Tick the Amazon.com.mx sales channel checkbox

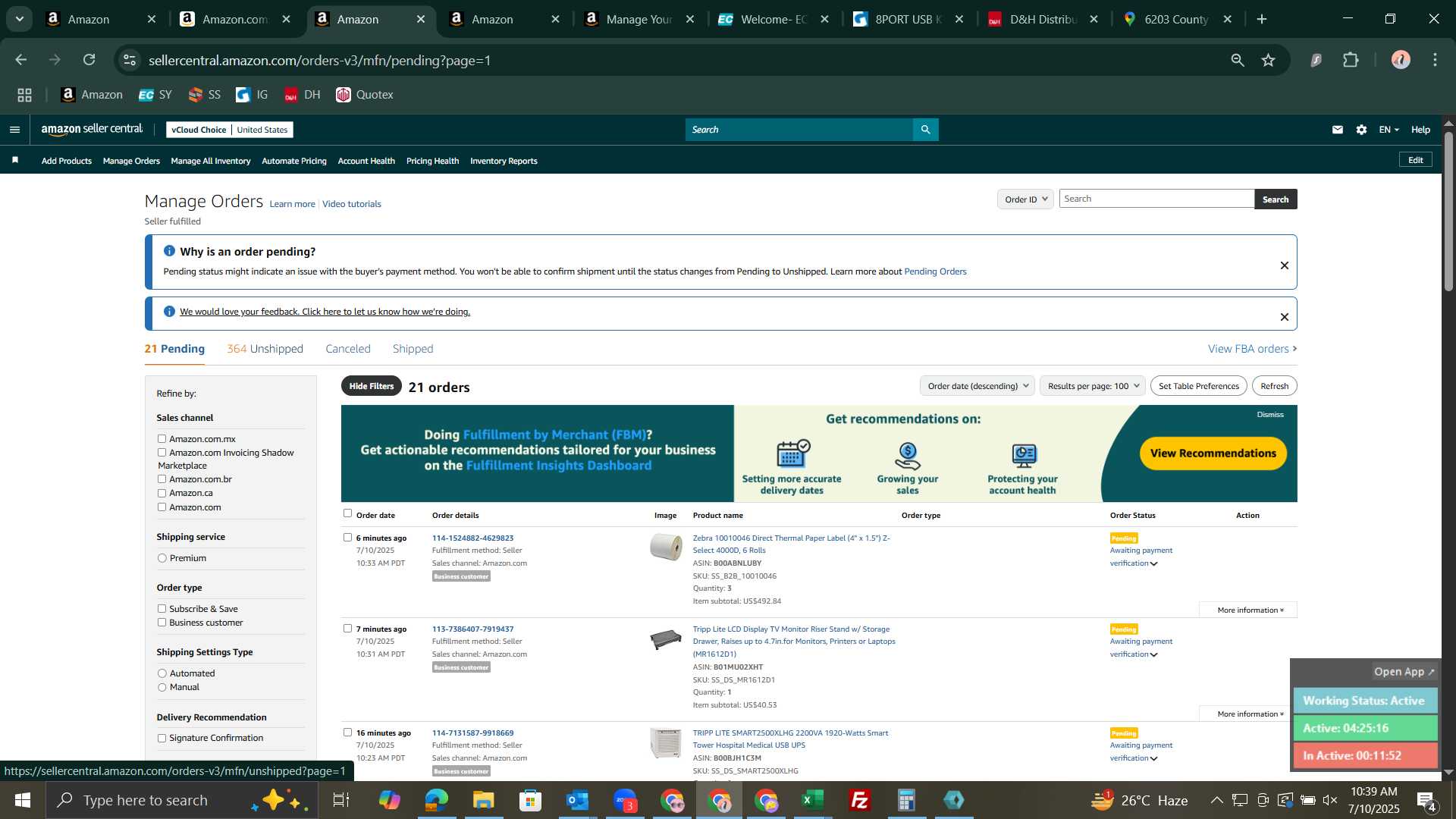coord(162,439)
